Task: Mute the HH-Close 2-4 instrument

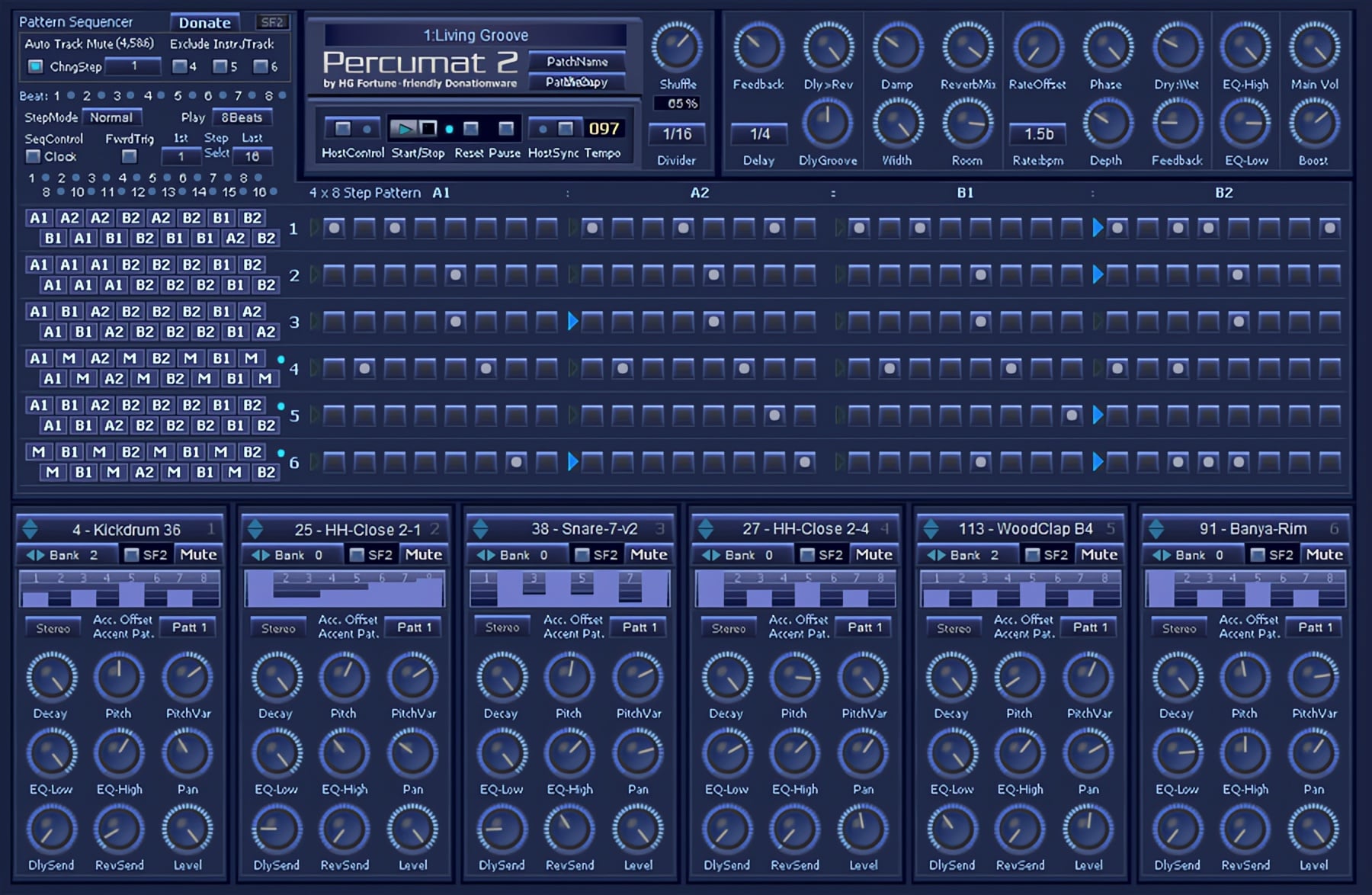Action: pyautogui.click(x=874, y=555)
